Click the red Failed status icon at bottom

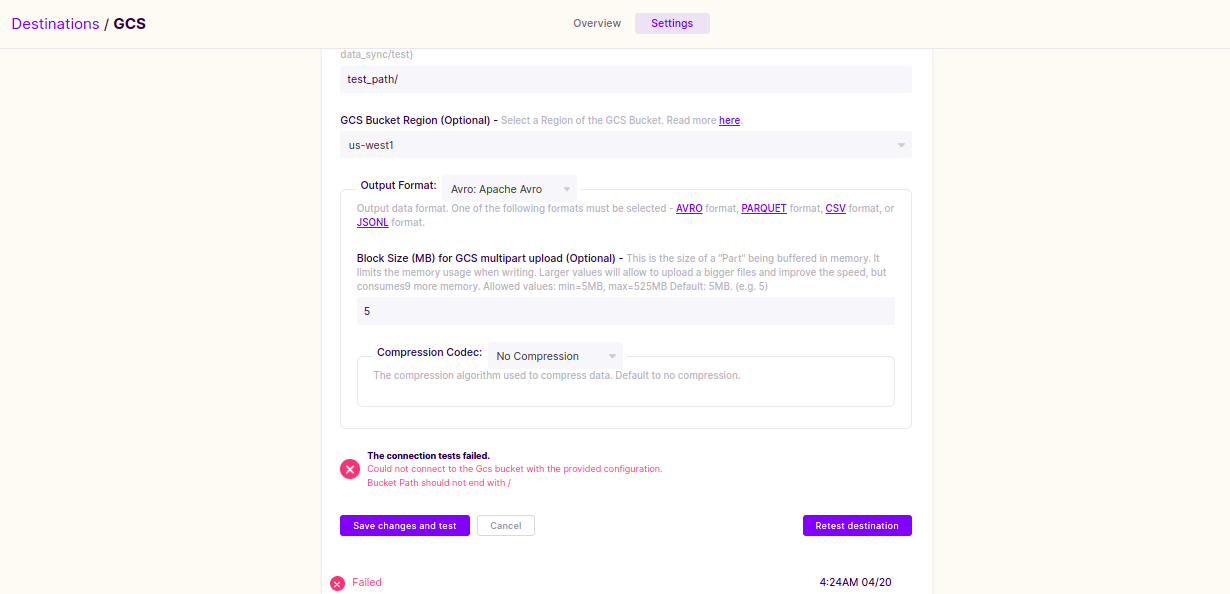[x=337, y=583]
